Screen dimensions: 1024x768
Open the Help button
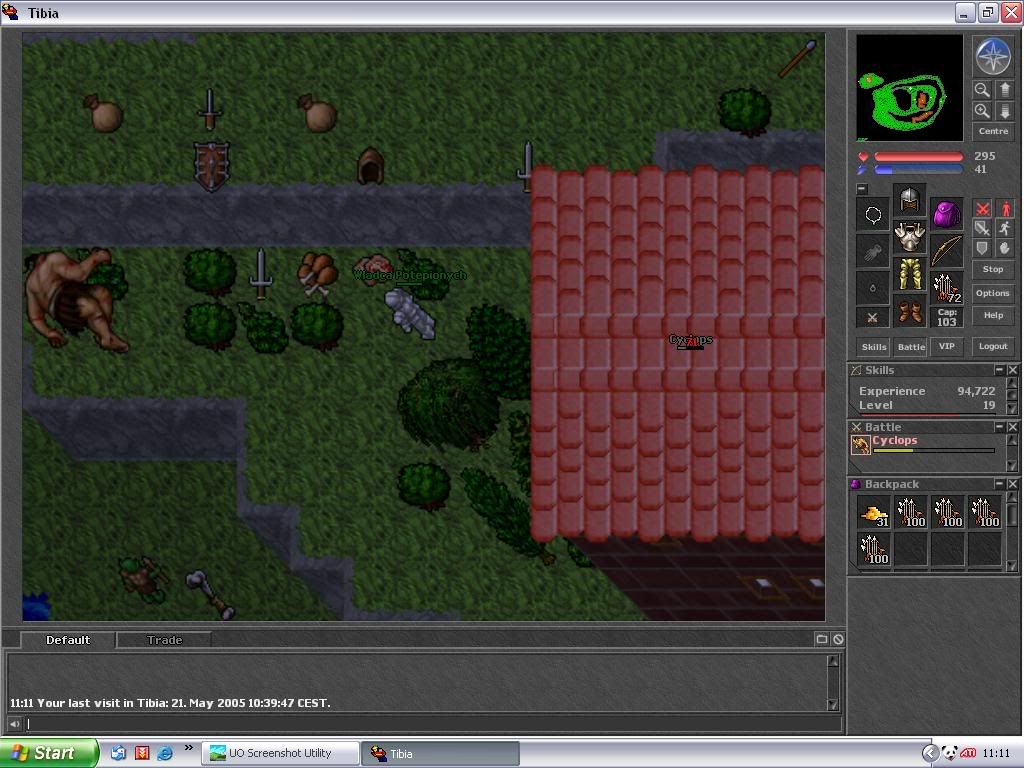(x=993, y=315)
